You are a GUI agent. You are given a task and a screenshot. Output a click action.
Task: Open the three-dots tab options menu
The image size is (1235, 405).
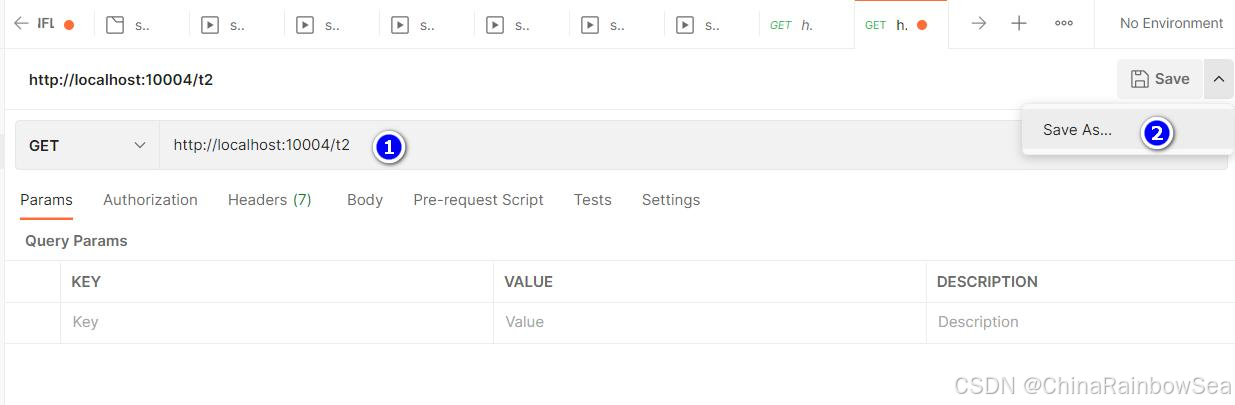point(1064,23)
